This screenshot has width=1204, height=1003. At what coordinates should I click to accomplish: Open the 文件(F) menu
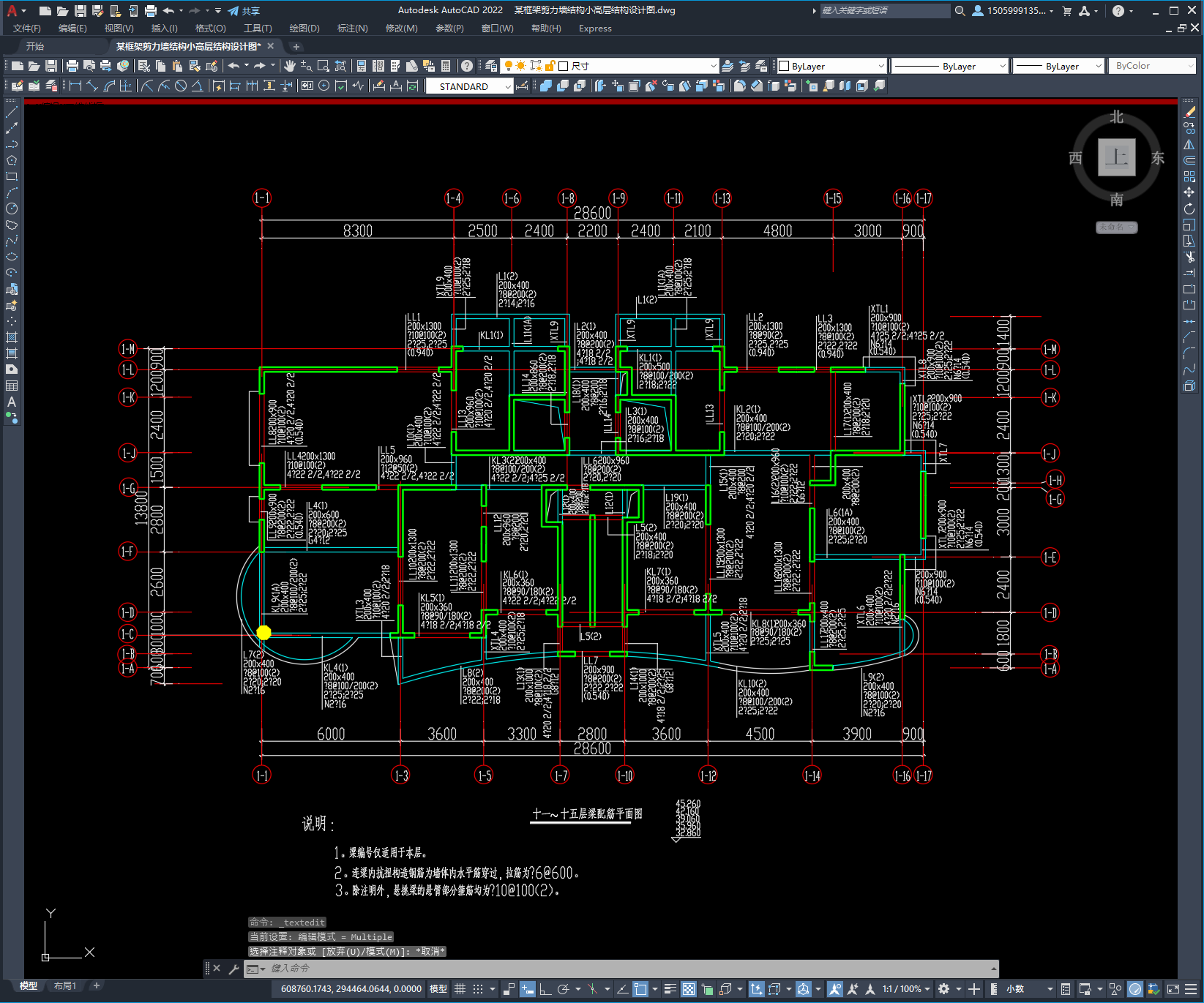point(27,28)
